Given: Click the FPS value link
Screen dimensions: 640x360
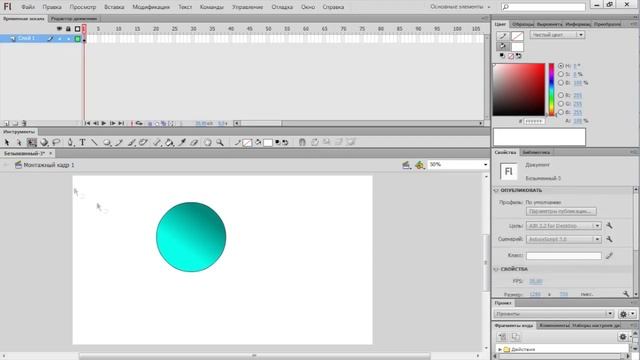Looking at the screenshot, I should click(536, 281).
